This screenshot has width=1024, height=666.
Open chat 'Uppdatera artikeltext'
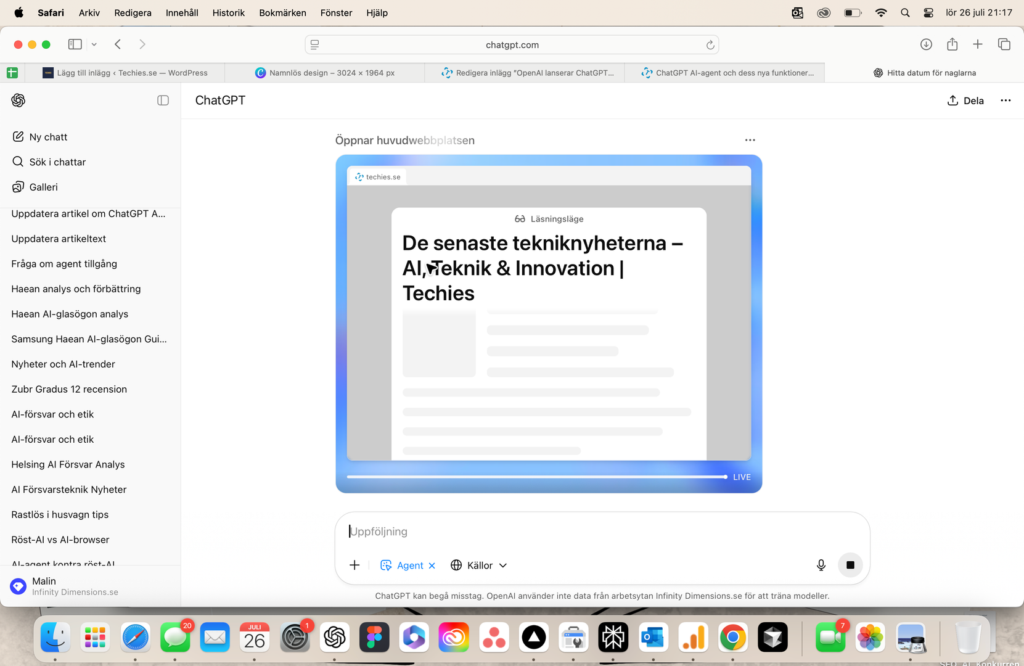tap(59, 239)
